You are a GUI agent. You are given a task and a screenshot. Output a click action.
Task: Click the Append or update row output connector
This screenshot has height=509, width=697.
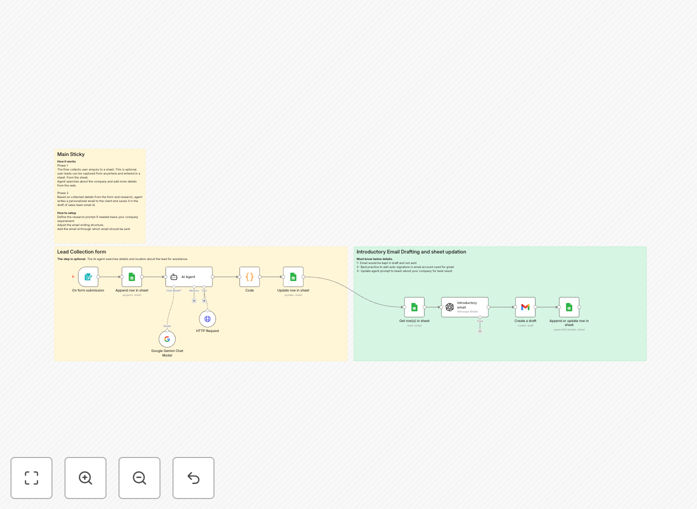[580, 307]
